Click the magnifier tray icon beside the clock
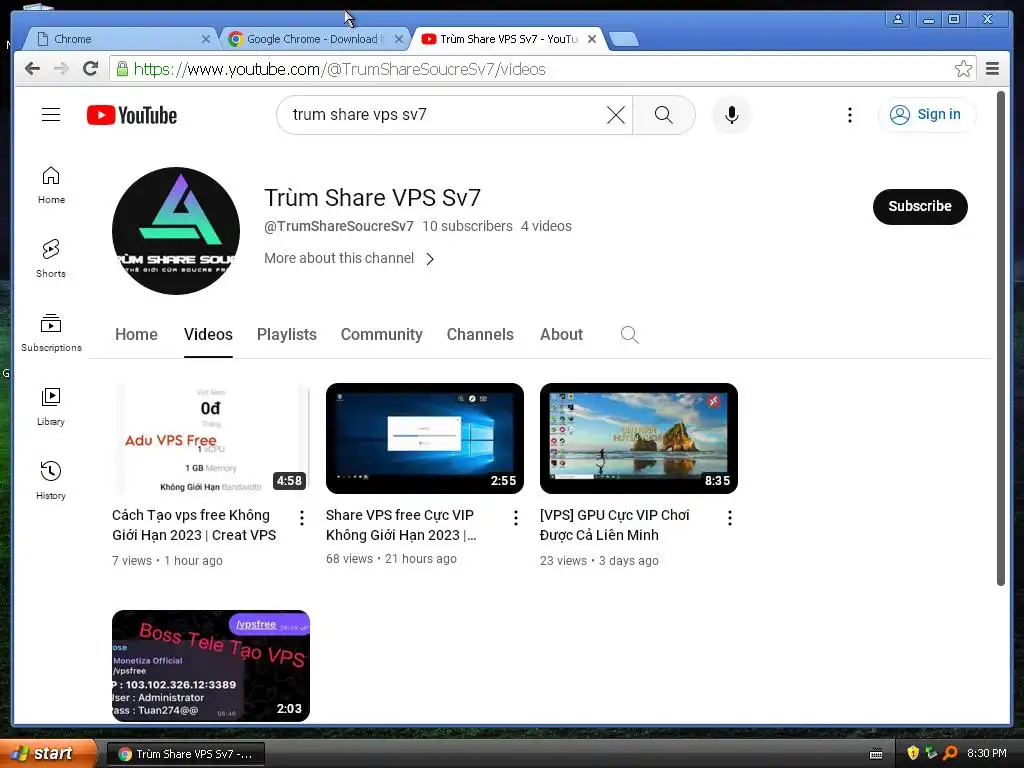Screen dimensions: 1024x768 [950, 753]
